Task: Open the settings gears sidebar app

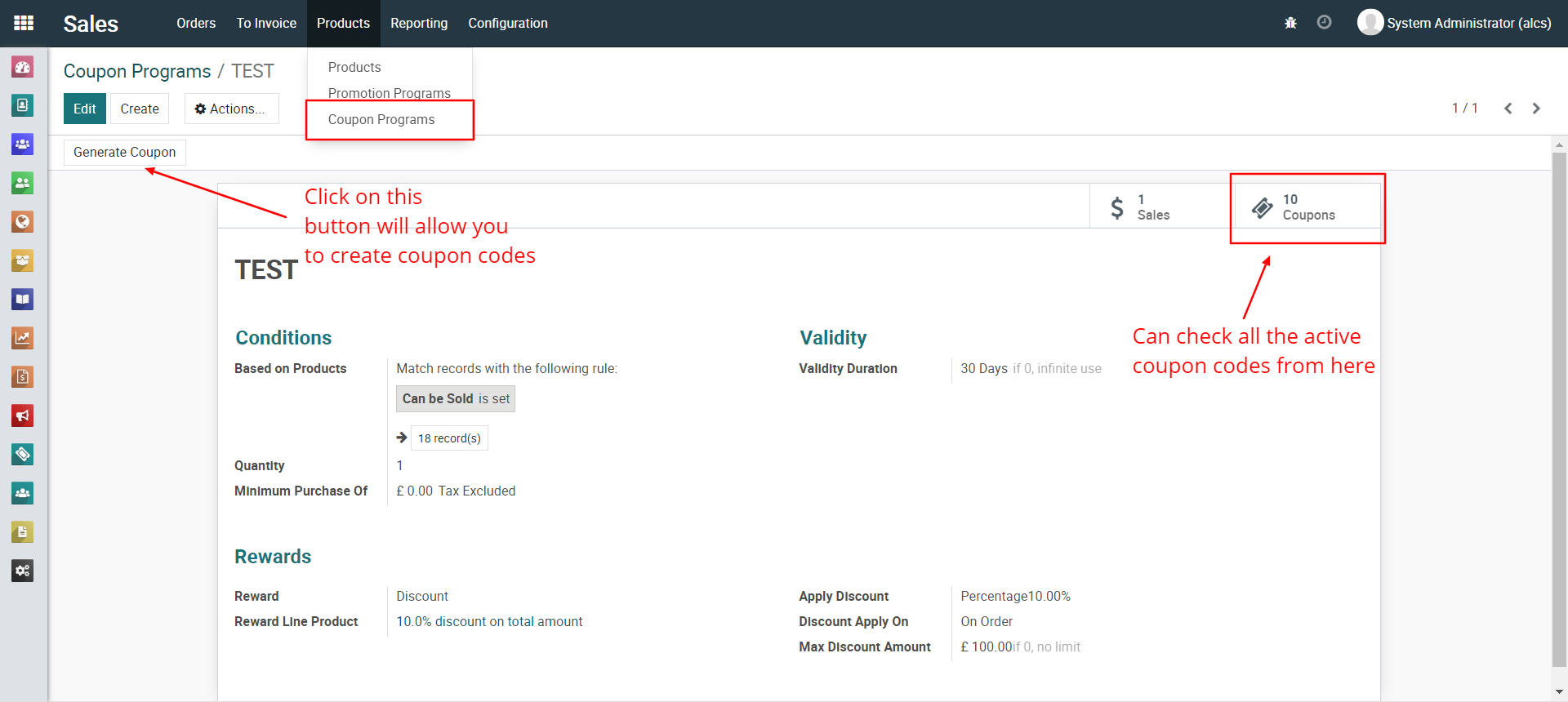Action: (x=23, y=571)
